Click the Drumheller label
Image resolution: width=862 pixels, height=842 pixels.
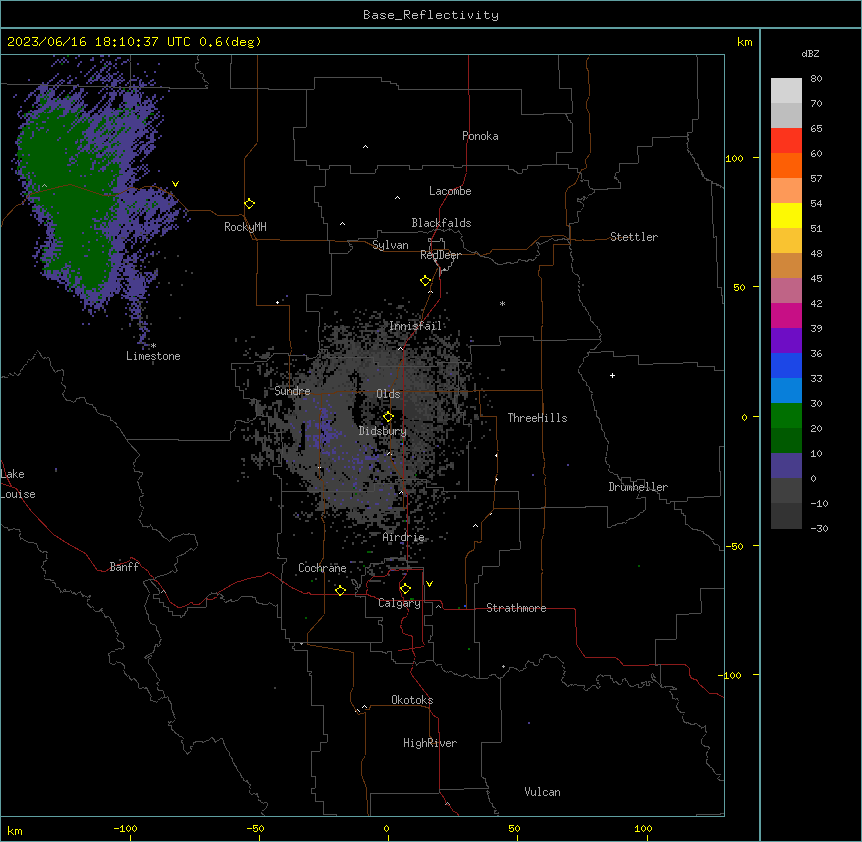click(638, 487)
